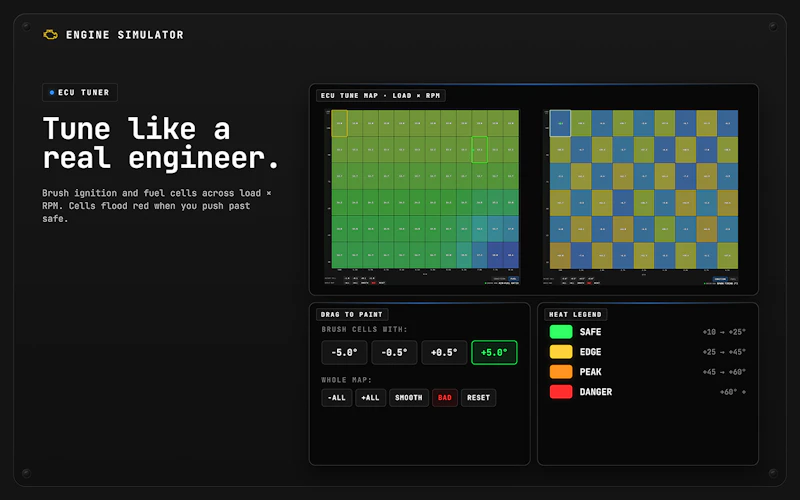Screen dimensions: 800x500
Task: Click the '+60° +' range text
Action: pyautogui.click(x=733, y=392)
